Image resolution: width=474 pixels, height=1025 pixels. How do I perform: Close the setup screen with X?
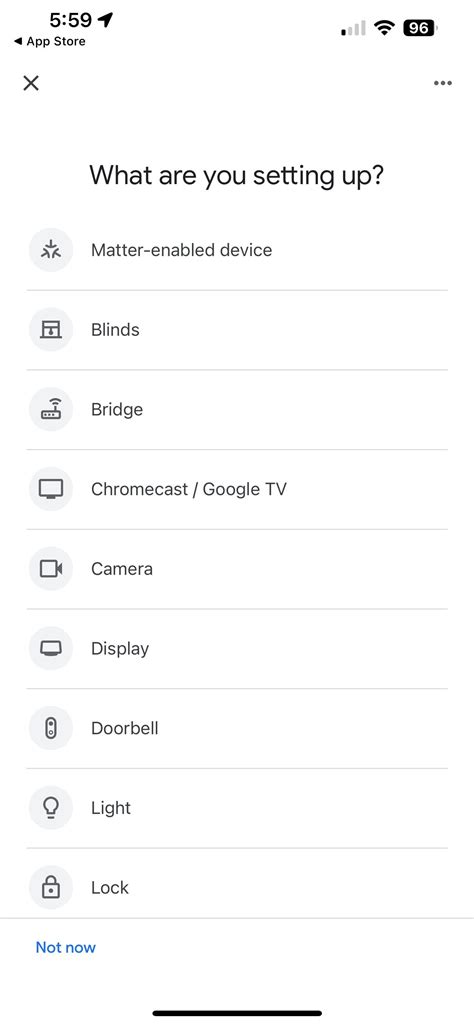[x=31, y=83]
